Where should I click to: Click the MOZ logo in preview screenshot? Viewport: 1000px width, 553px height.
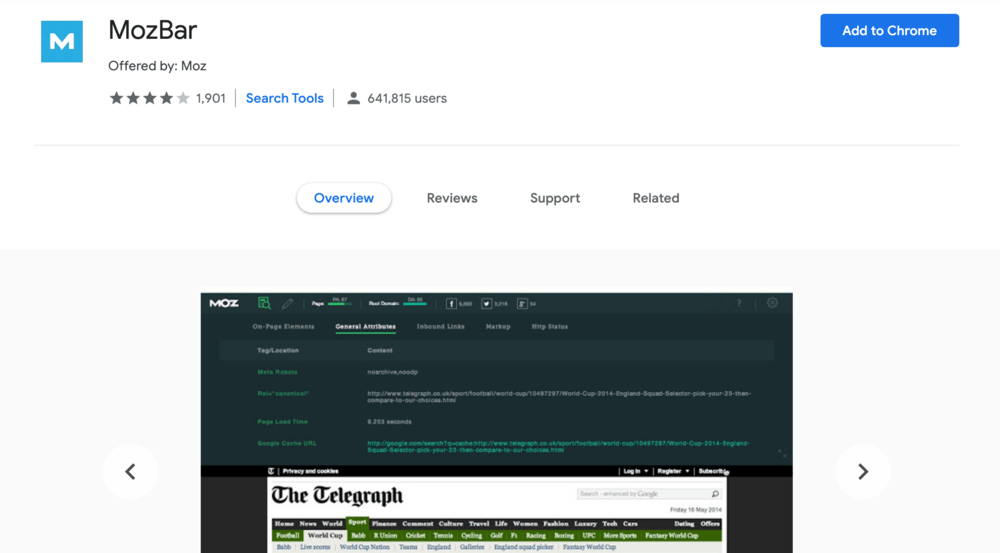click(x=224, y=303)
